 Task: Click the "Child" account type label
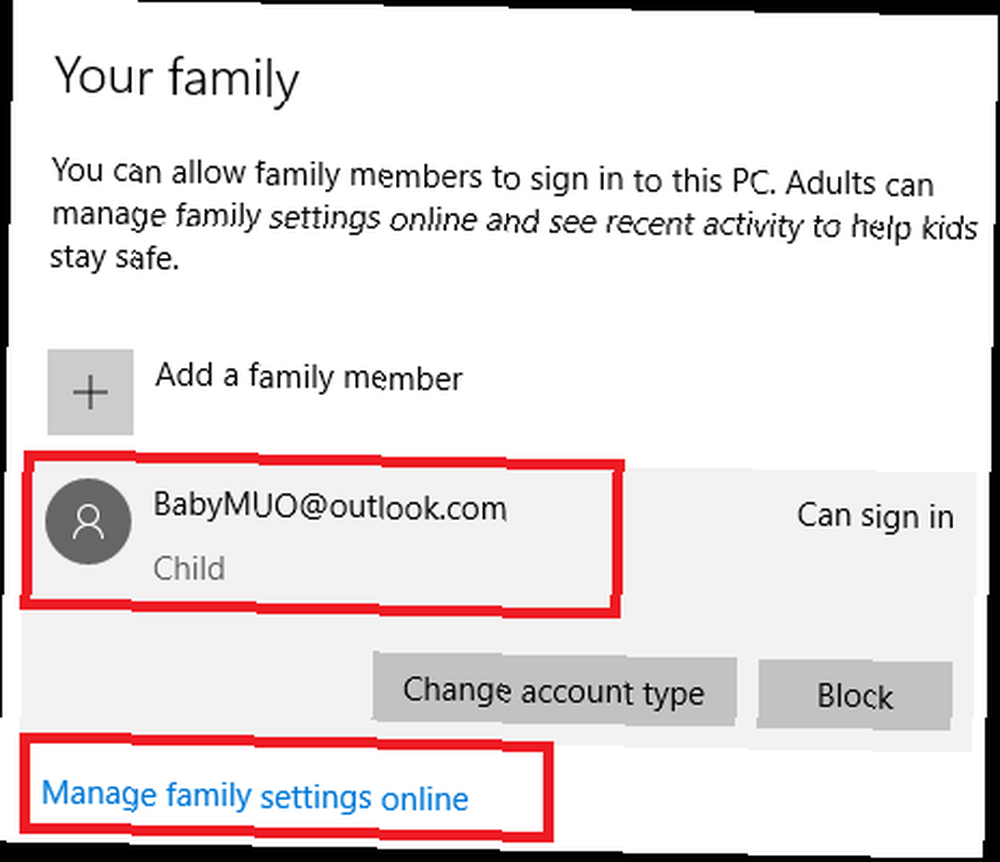tap(189, 567)
